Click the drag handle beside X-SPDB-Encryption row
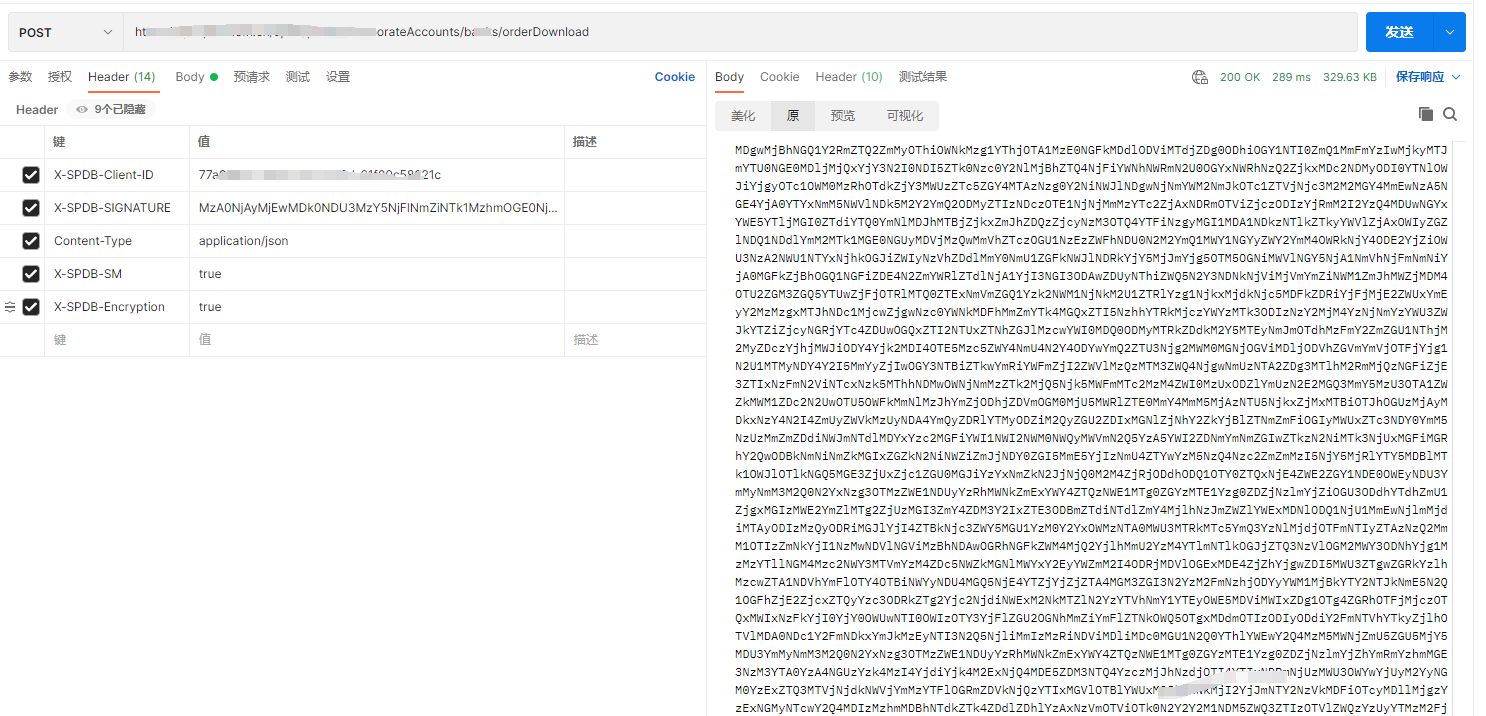 pyautogui.click(x=10, y=307)
